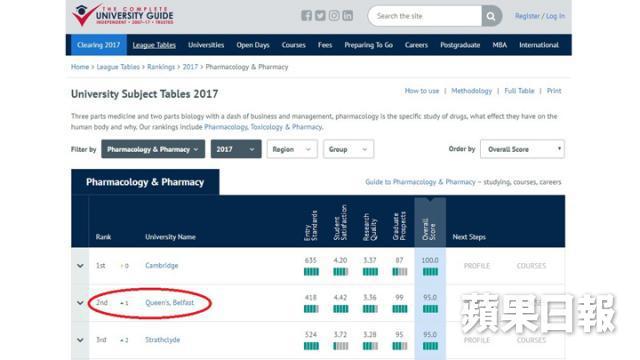Open the Group filter dropdown
This screenshot has width=640, height=360.
tap(348, 149)
